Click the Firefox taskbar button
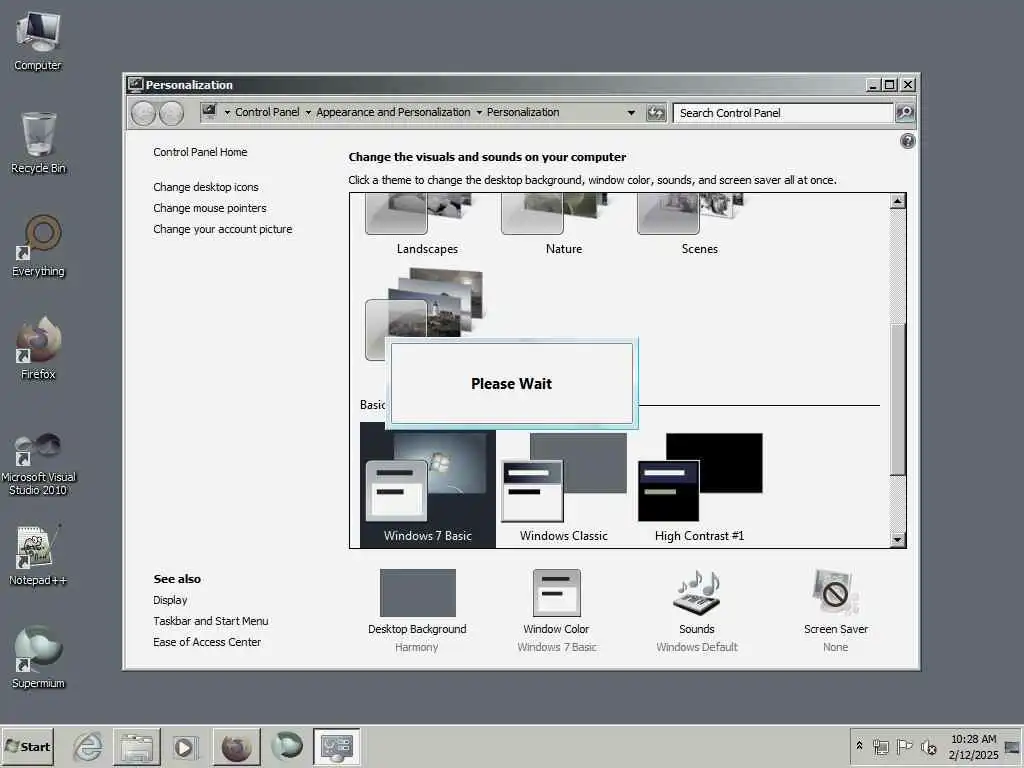 [x=236, y=746]
